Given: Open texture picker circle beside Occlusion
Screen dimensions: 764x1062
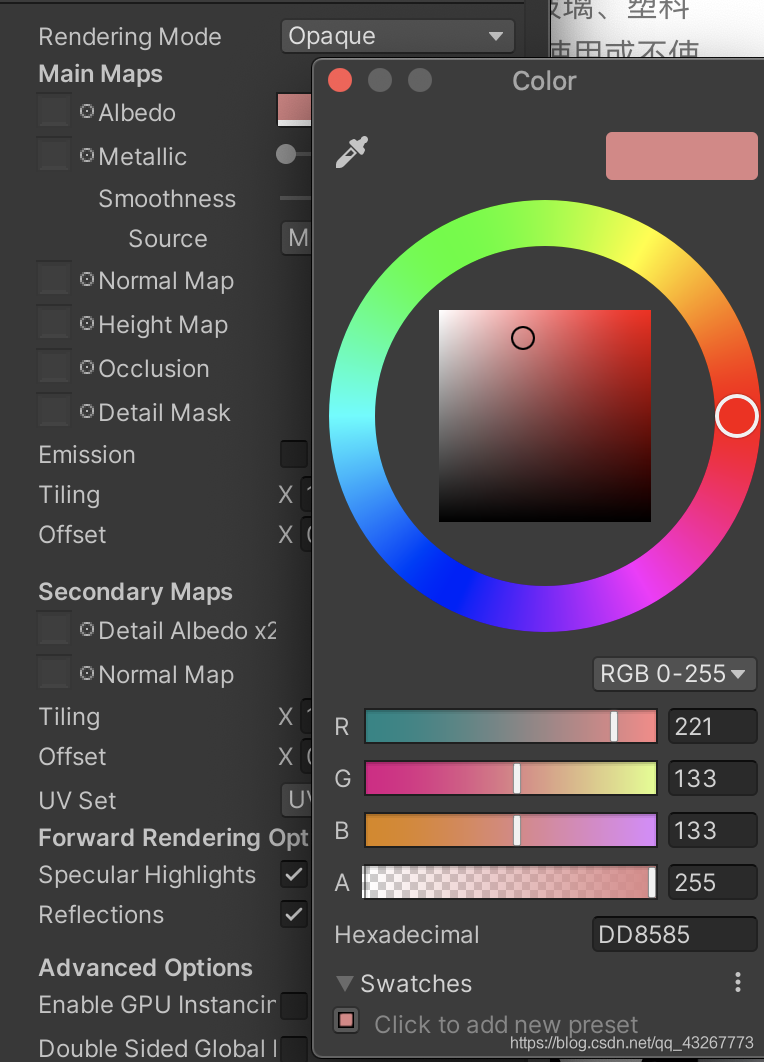Looking at the screenshot, I should click(86, 368).
